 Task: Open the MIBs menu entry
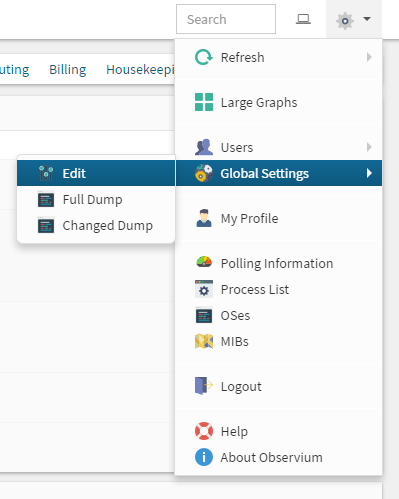(278, 341)
